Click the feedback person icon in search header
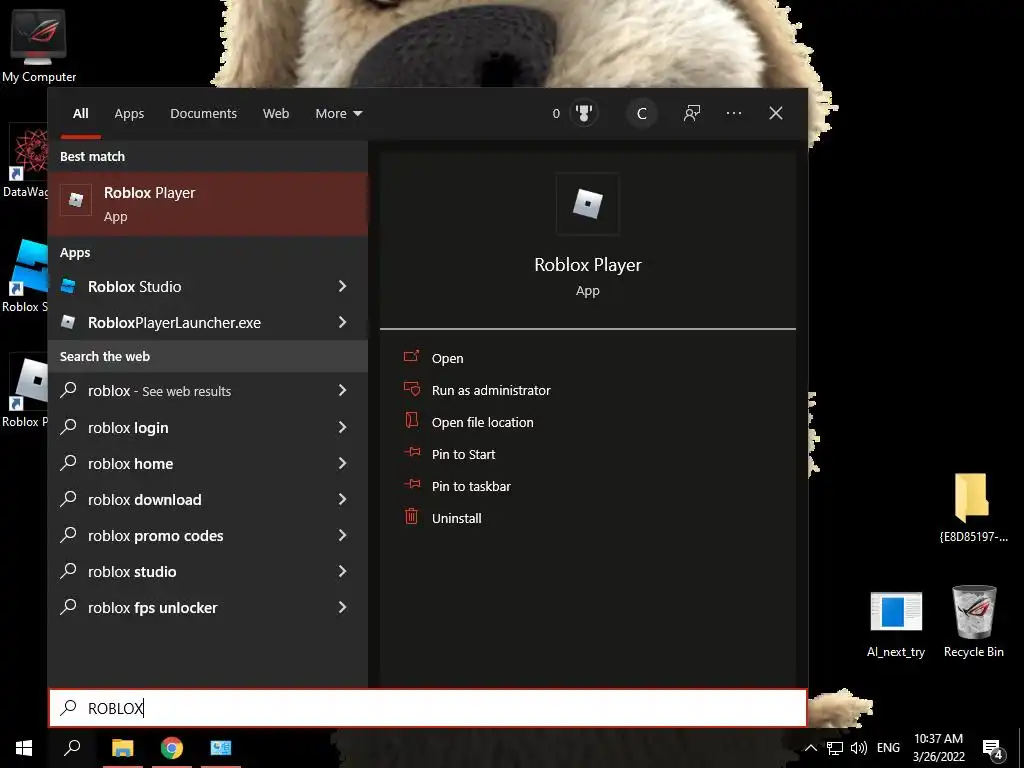Screen dimensions: 1024x768 tap(692, 114)
